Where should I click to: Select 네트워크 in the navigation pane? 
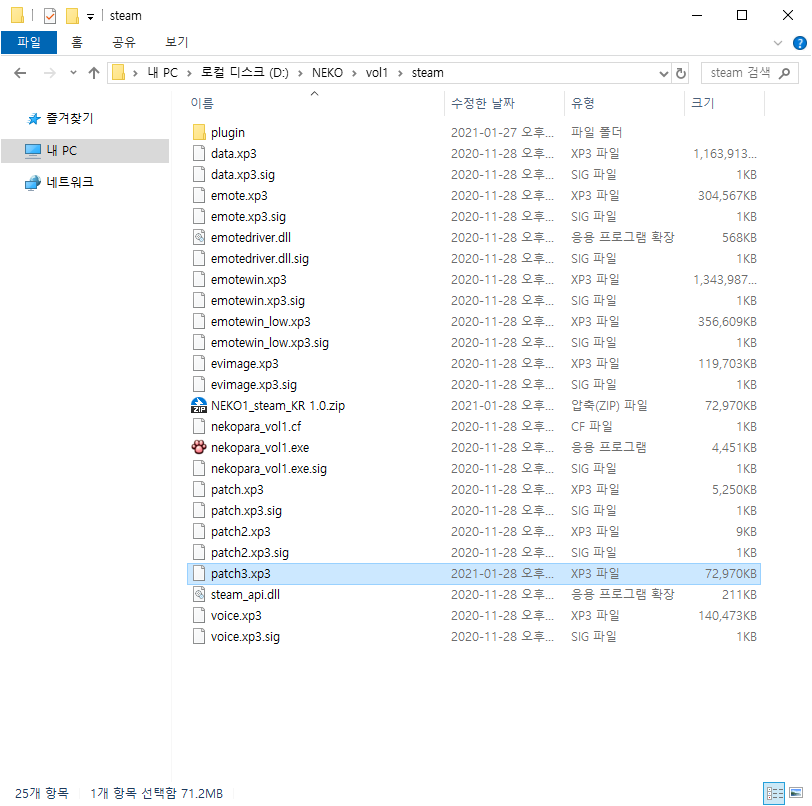[x=70, y=182]
